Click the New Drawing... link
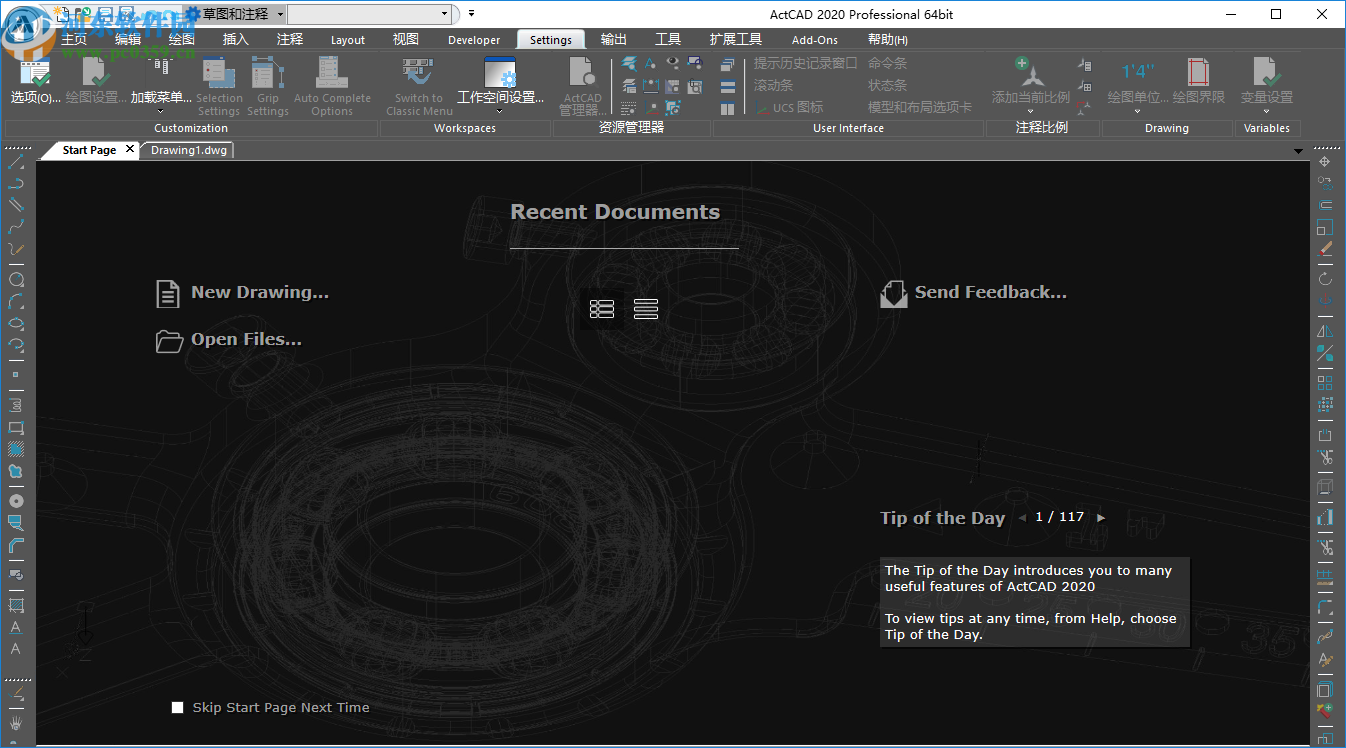 (259, 293)
